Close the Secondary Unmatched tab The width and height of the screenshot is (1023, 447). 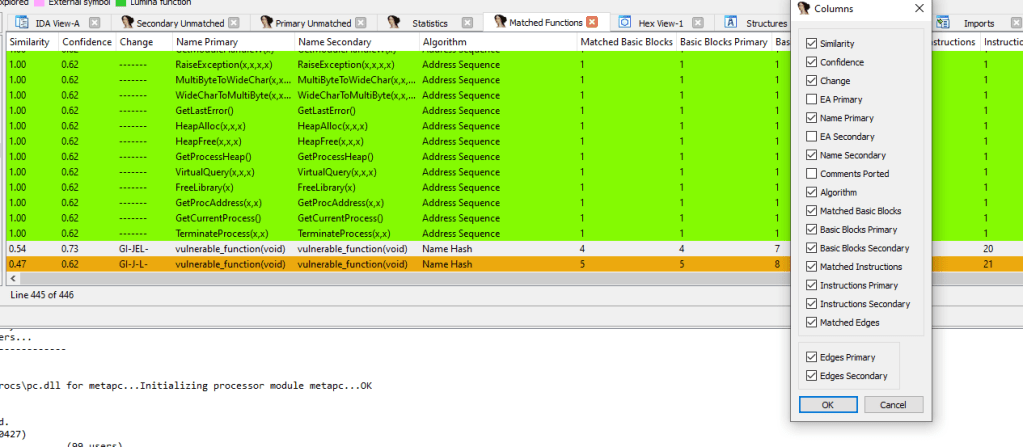pos(233,22)
